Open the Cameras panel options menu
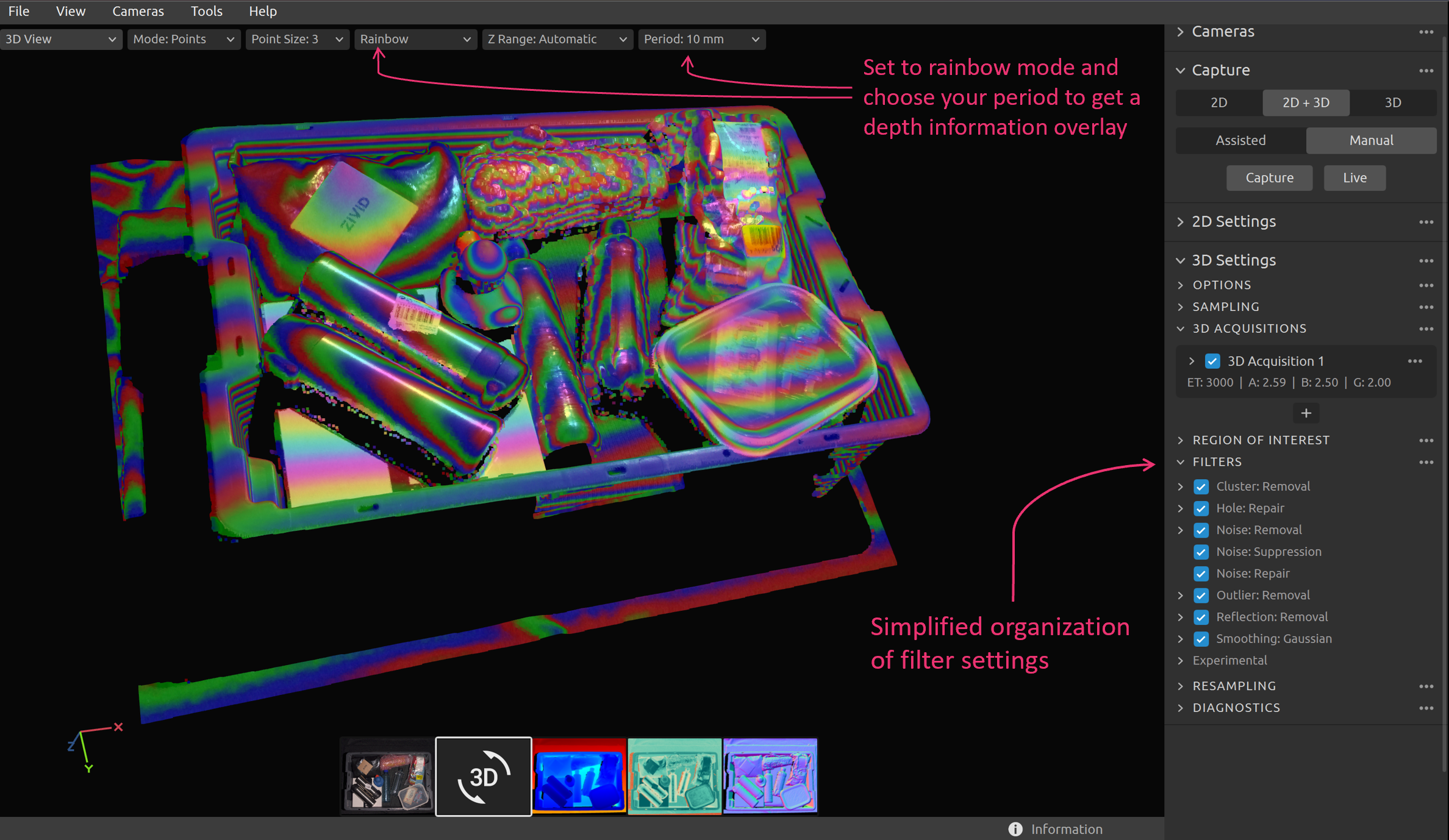The width and height of the screenshot is (1449, 840). [1427, 32]
